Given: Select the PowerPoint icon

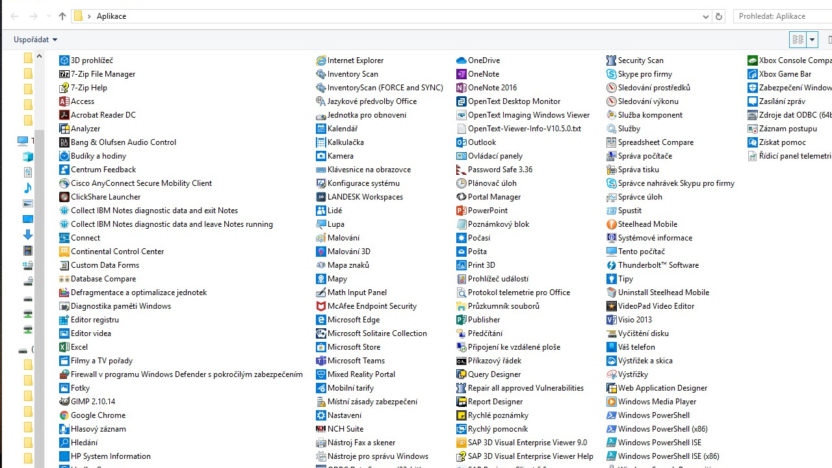Looking at the screenshot, I should pos(461,211).
